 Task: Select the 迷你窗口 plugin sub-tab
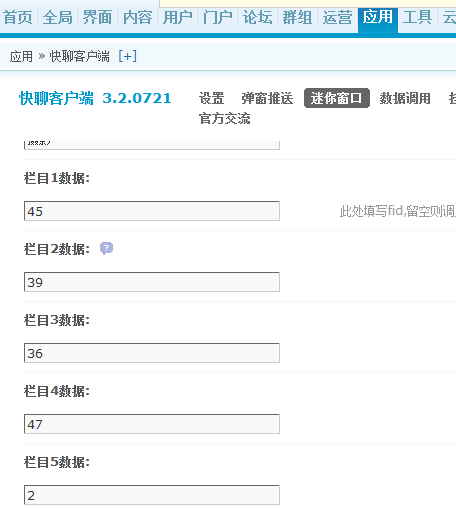(x=337, y=98)
